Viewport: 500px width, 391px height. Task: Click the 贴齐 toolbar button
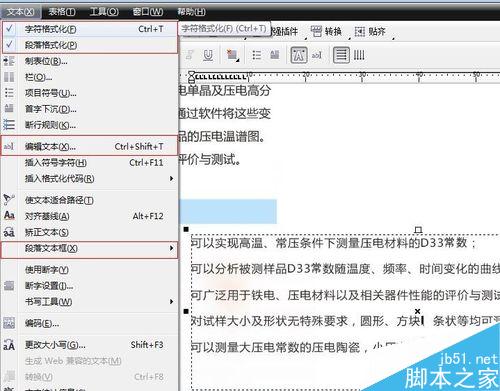click(x=370, y=32)
